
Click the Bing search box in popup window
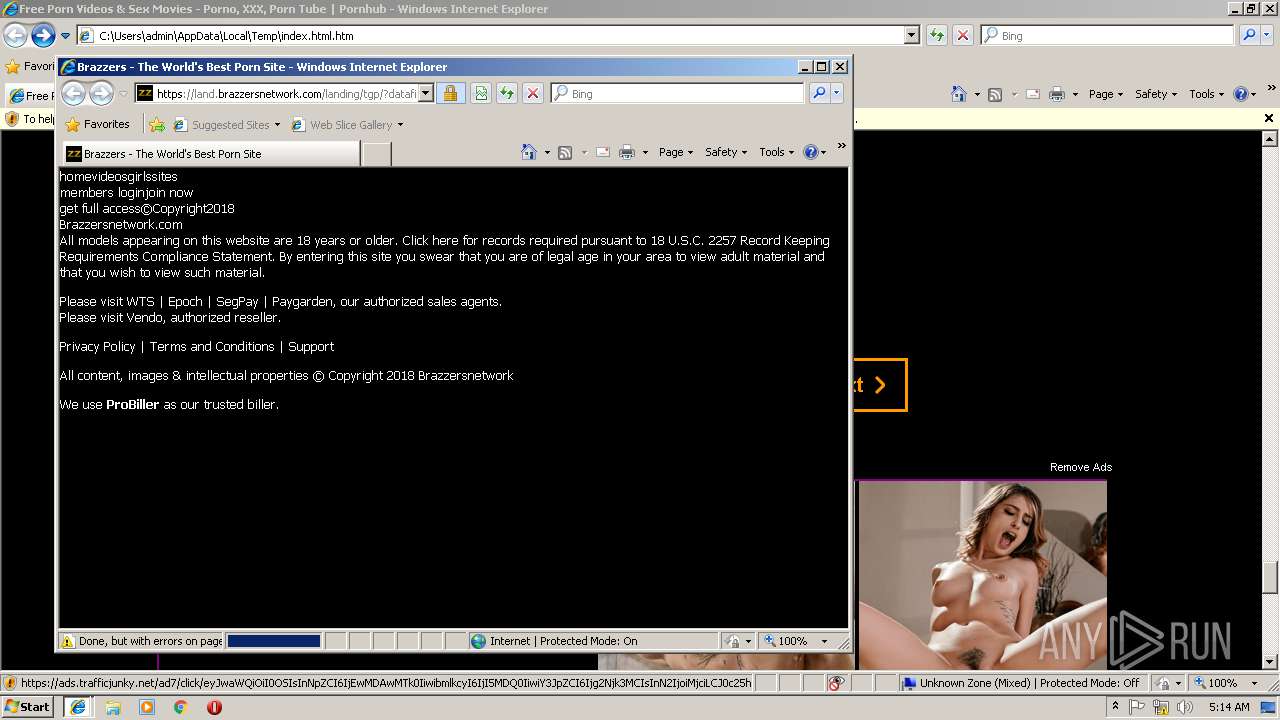point(685,94)
